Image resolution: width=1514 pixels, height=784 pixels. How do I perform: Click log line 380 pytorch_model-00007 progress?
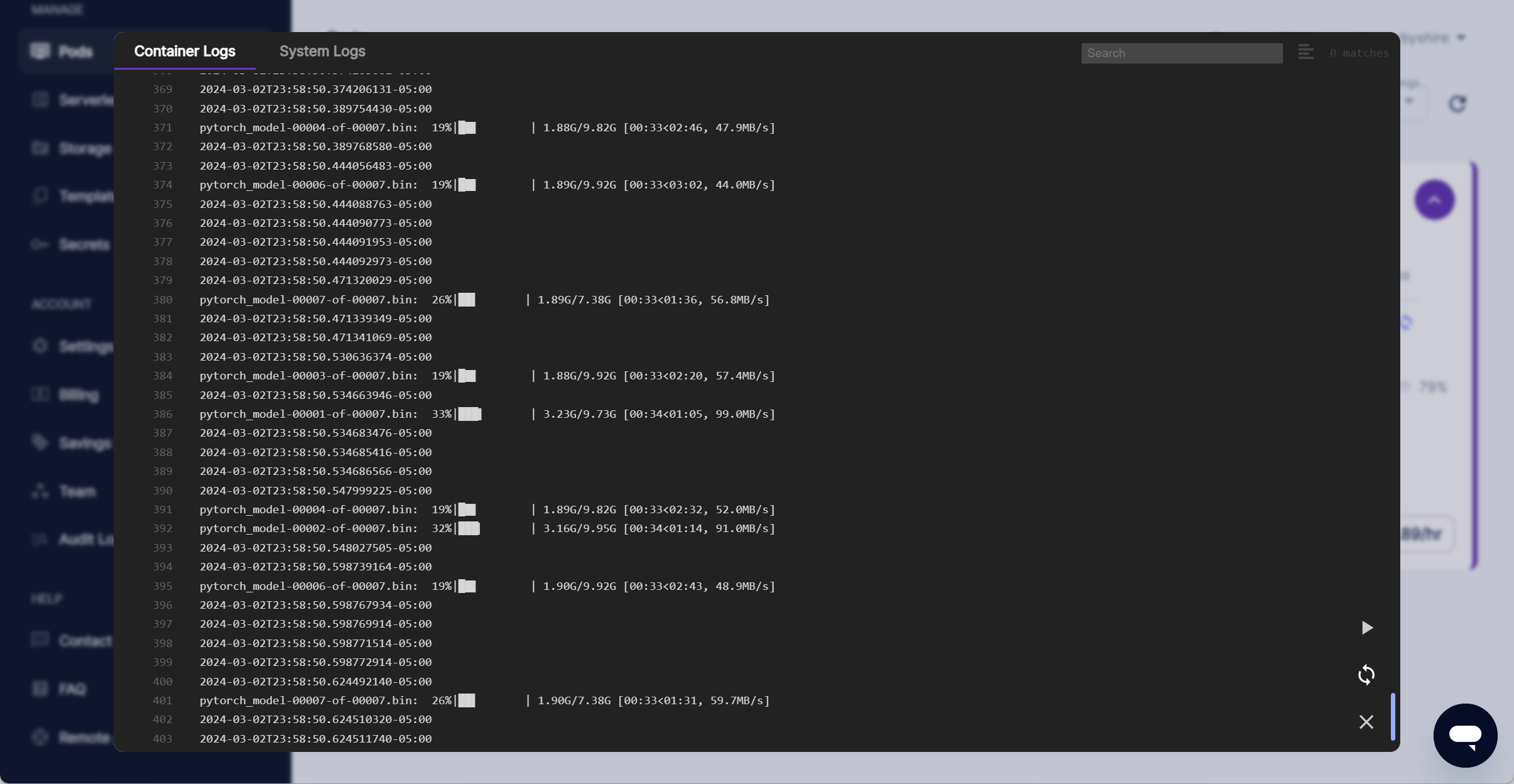(485, 300)
